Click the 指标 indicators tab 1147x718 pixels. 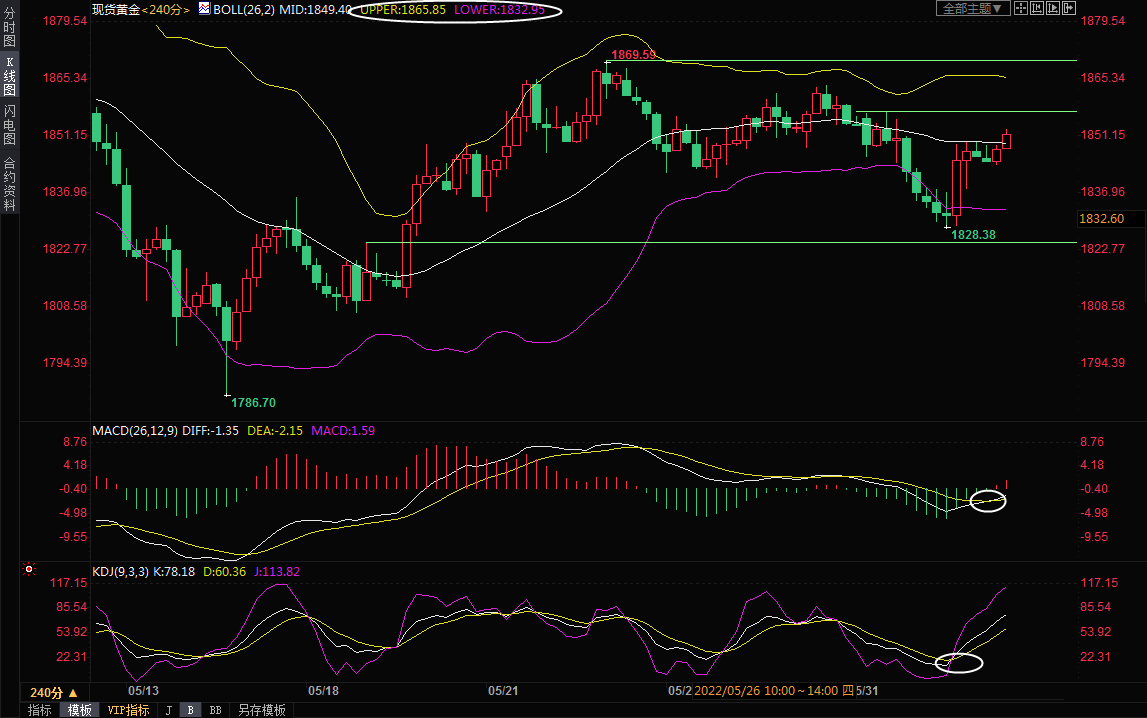click(40, 710)
